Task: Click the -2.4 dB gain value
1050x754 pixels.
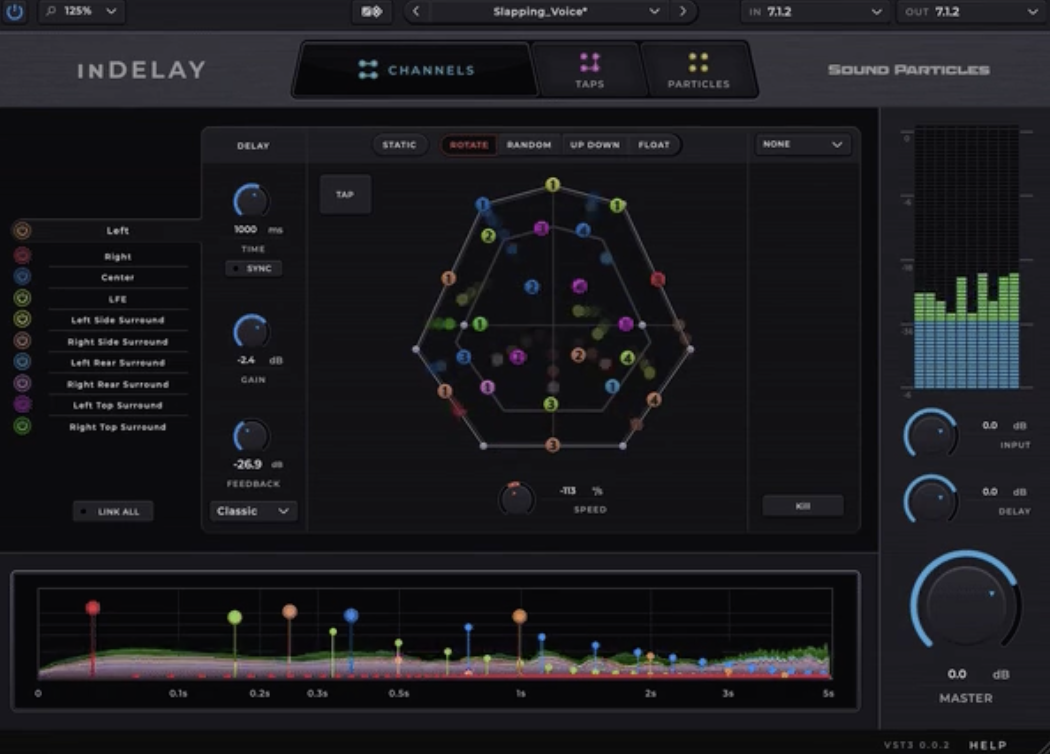Action: coord(246,360)
